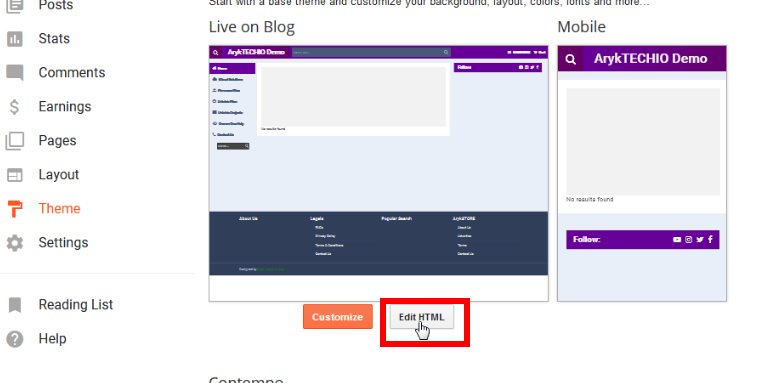Open the Stats menu item
Screen dimensions: 778x383
coord(54,39)
